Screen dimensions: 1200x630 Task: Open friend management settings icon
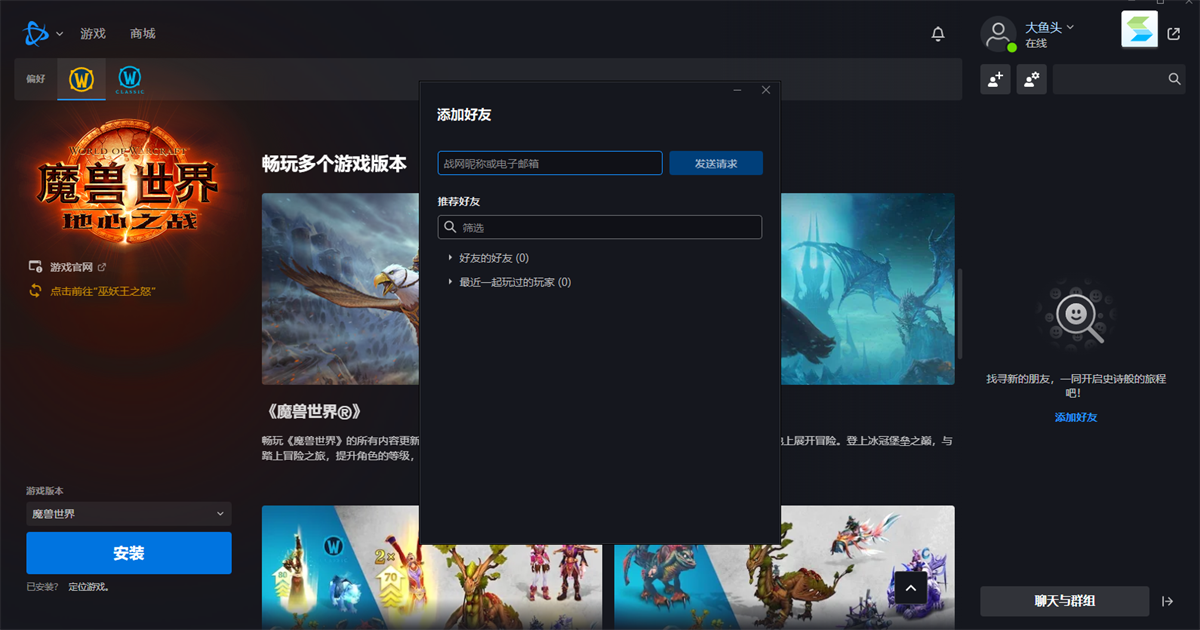1031,79
